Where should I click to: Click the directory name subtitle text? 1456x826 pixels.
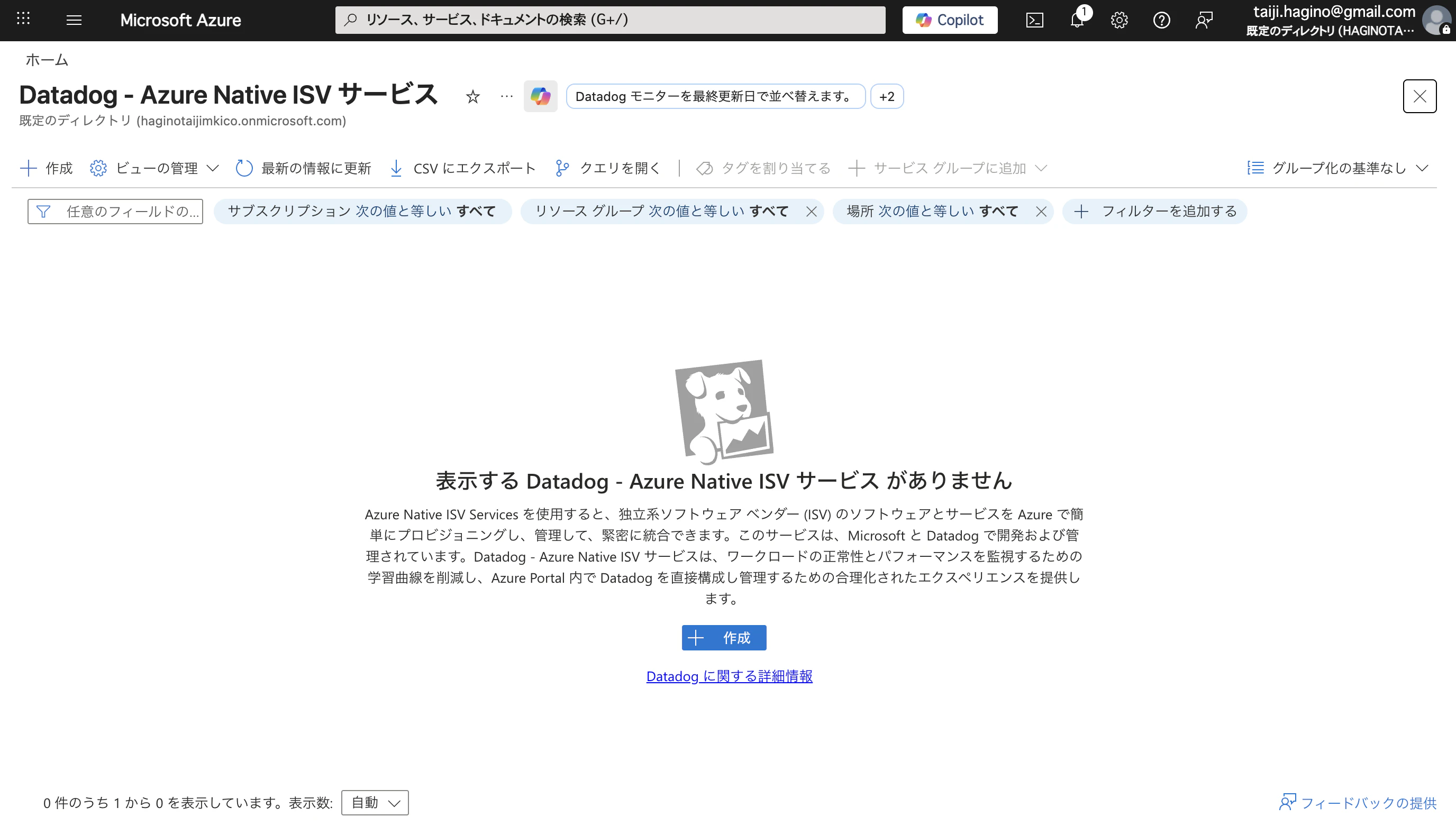[x=183, y=121]
